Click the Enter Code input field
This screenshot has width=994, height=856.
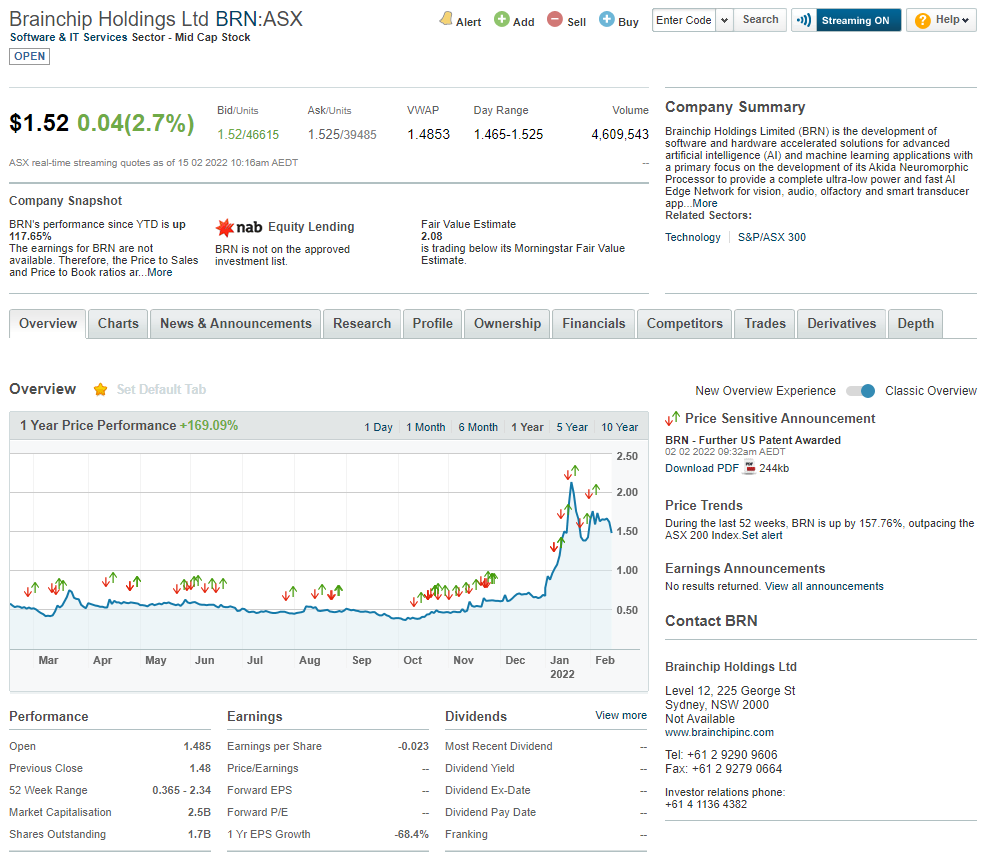(x=684, y=20)
